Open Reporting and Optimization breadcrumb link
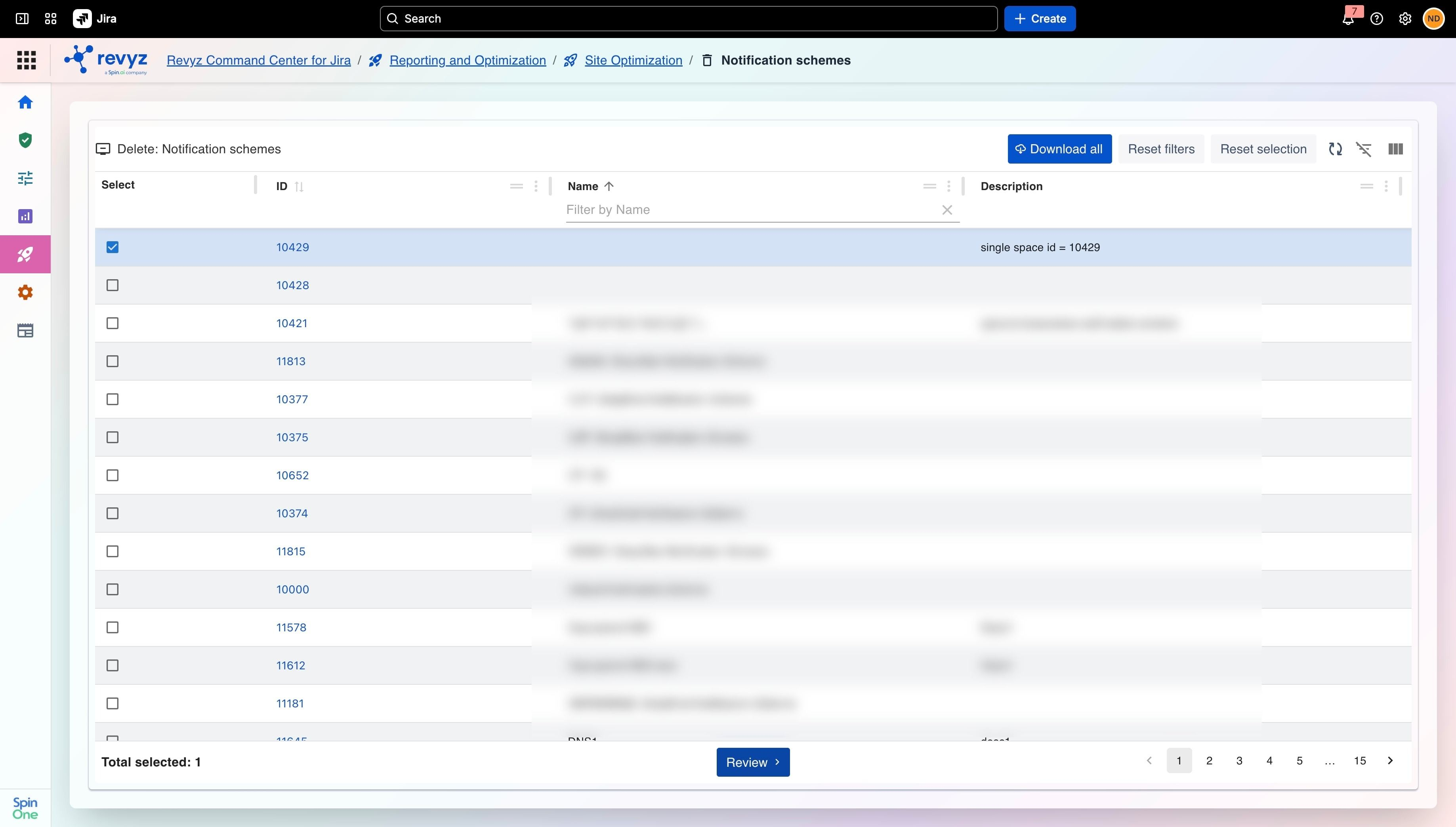This screenshot has width=1456, height=827. [468, 60]
